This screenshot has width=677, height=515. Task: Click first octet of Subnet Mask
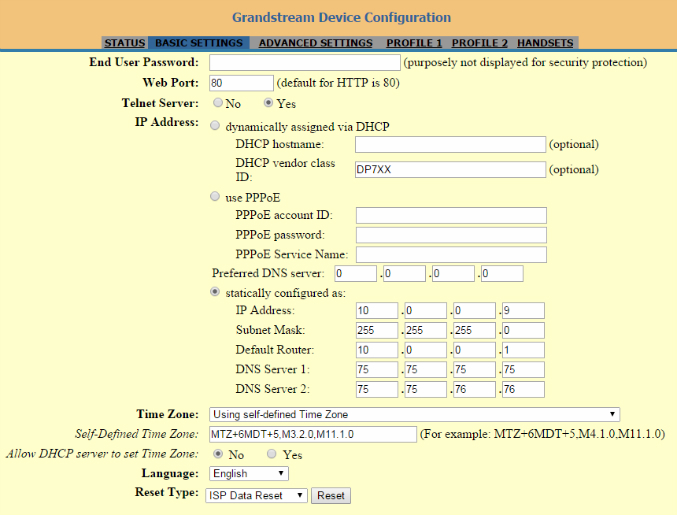click(x=377, y=330)
